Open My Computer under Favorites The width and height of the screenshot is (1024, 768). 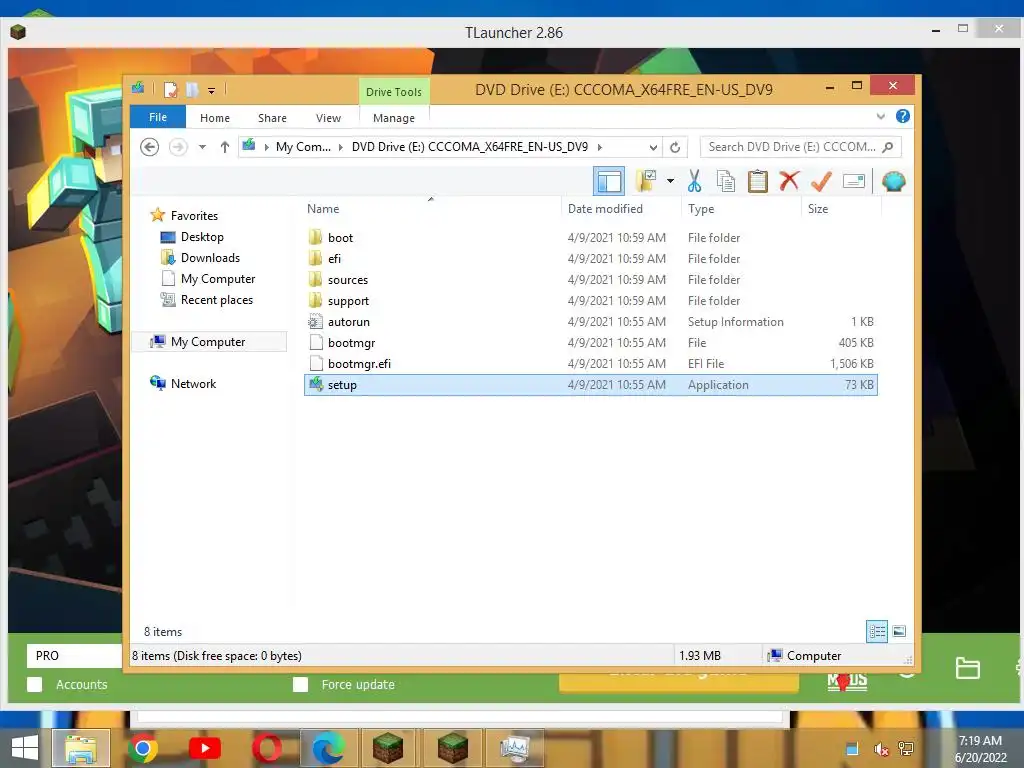point(217,279)
